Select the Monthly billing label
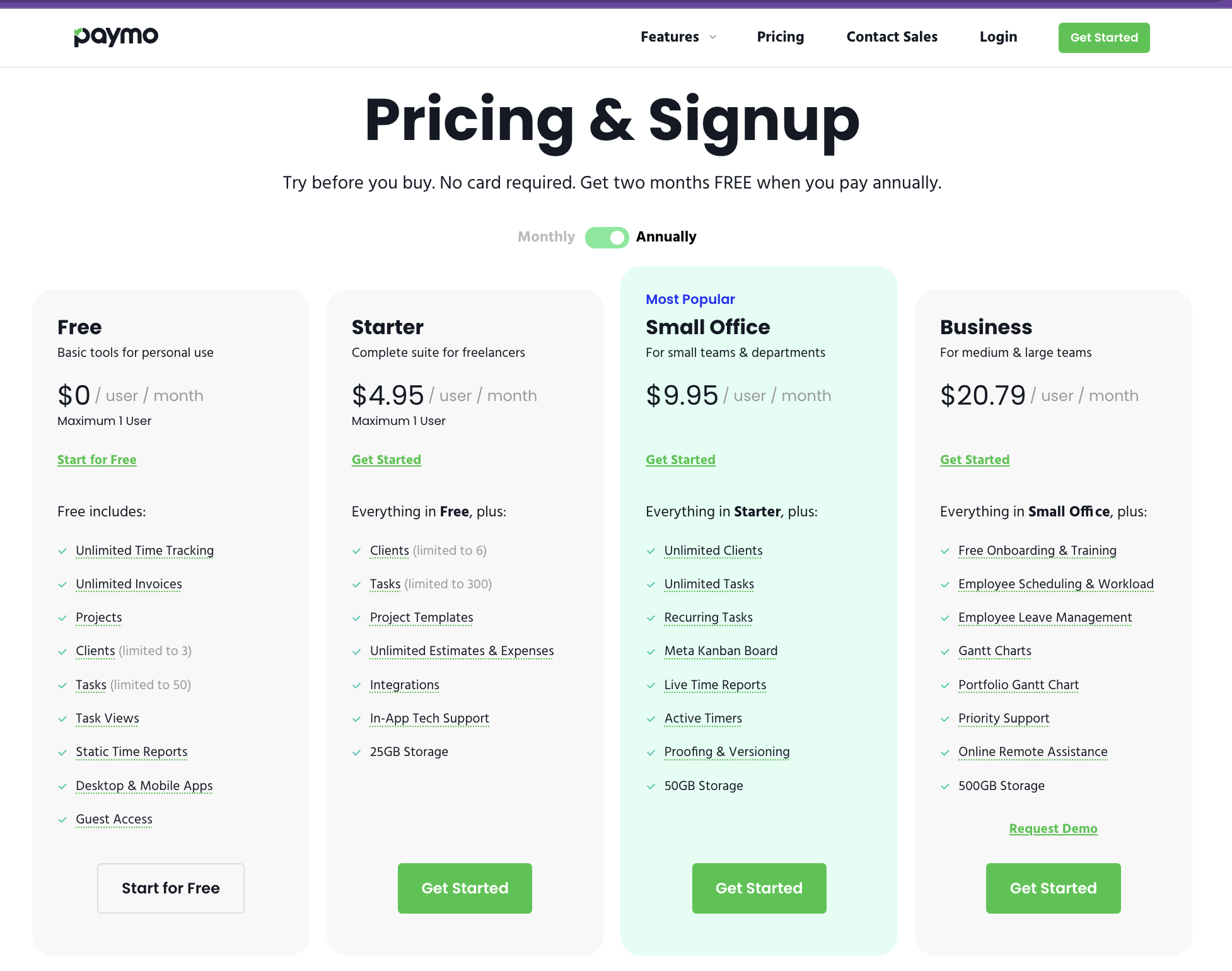 (546, 236)
